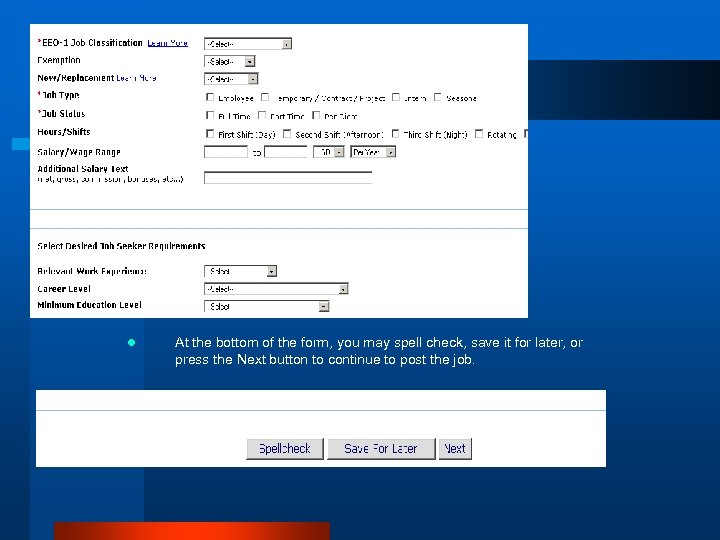720x540 pixels.
Task: Open the Per Year pay period dropdown
Action: point(373,152)
